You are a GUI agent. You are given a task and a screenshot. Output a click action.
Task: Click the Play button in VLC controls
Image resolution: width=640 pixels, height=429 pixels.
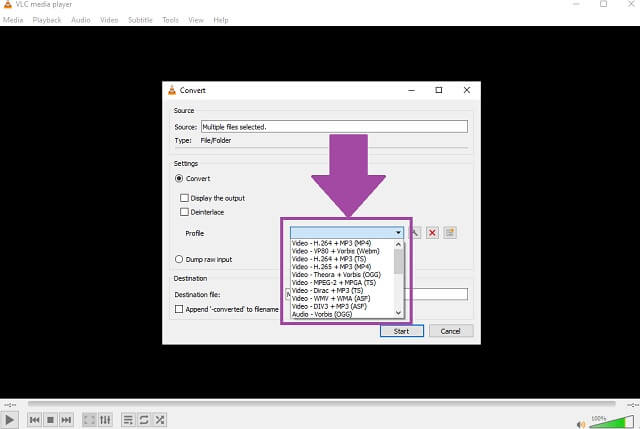9,420
